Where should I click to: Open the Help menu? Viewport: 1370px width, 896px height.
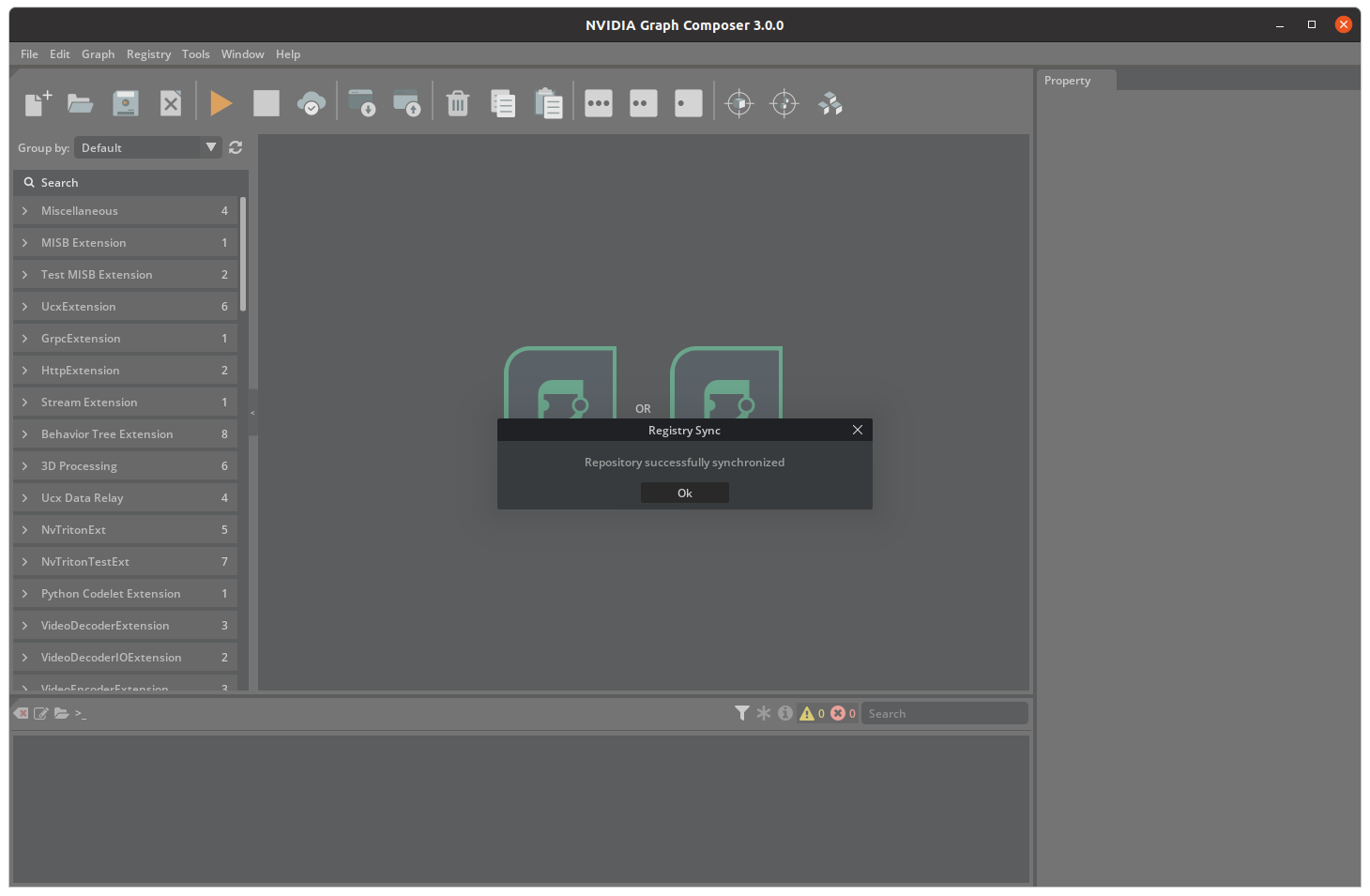288,54
